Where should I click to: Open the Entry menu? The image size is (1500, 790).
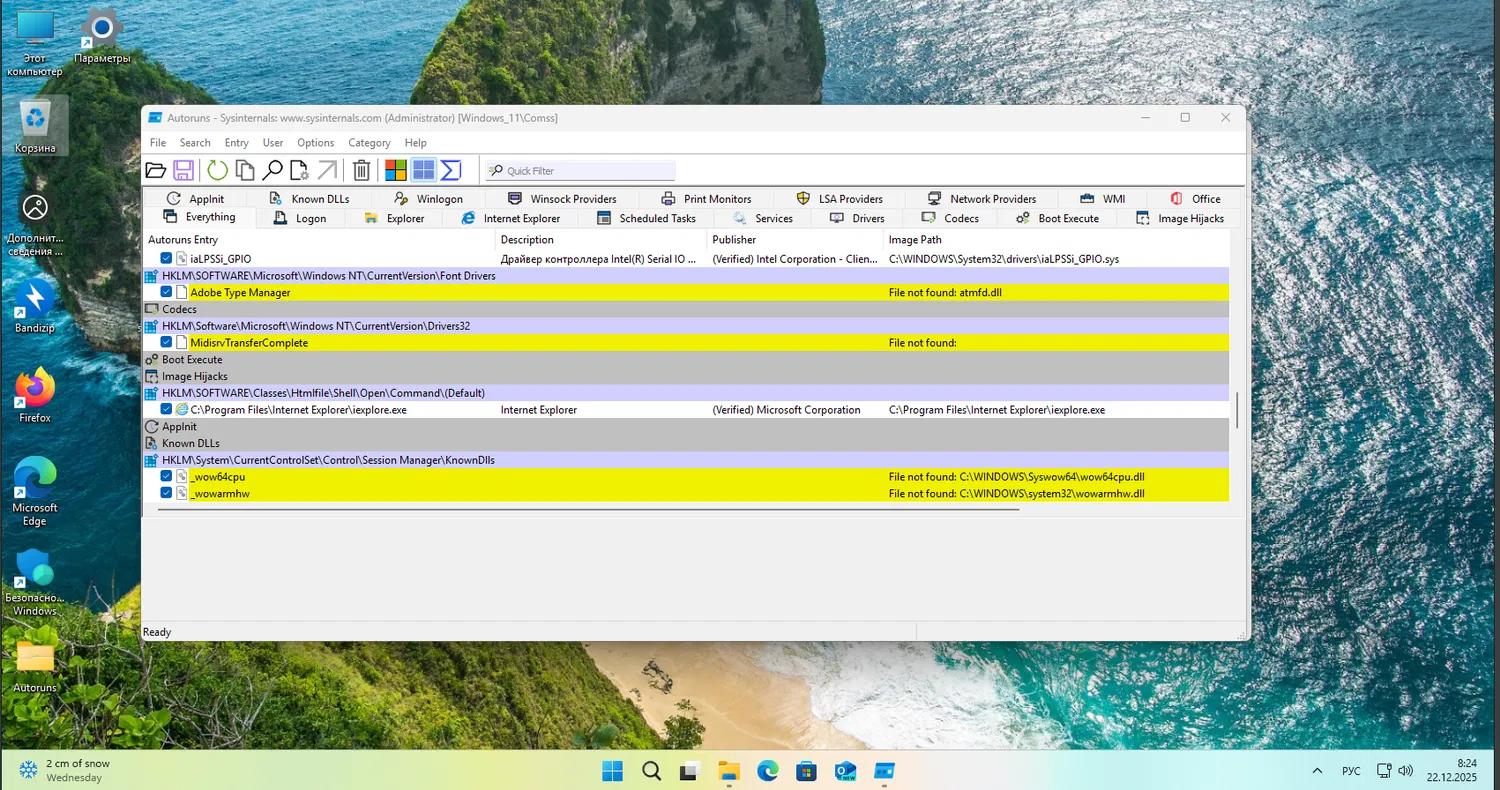pyautogui.click(x=236, y=143)
